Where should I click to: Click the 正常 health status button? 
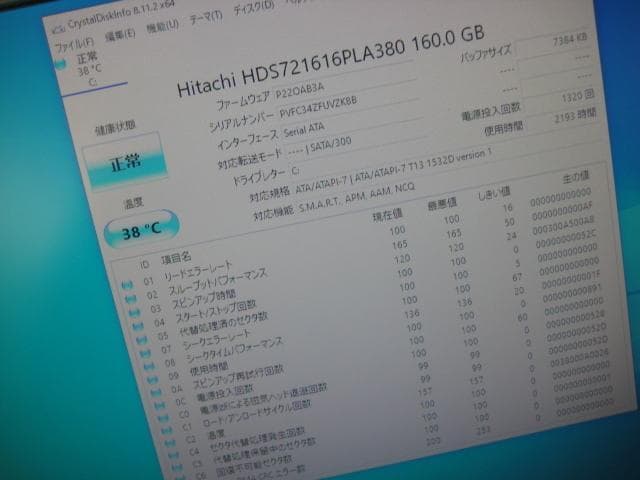coord(125,162)
